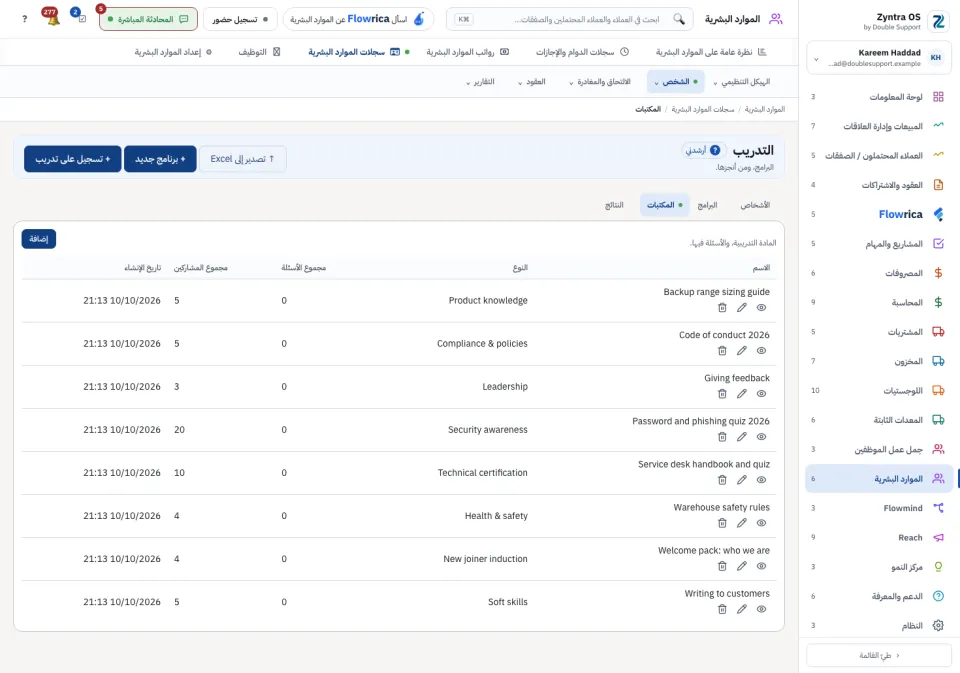Screen dimensions: 960x673
Task: Click اسأل Flowrica assistant button
Action: [x=358, y=19]
